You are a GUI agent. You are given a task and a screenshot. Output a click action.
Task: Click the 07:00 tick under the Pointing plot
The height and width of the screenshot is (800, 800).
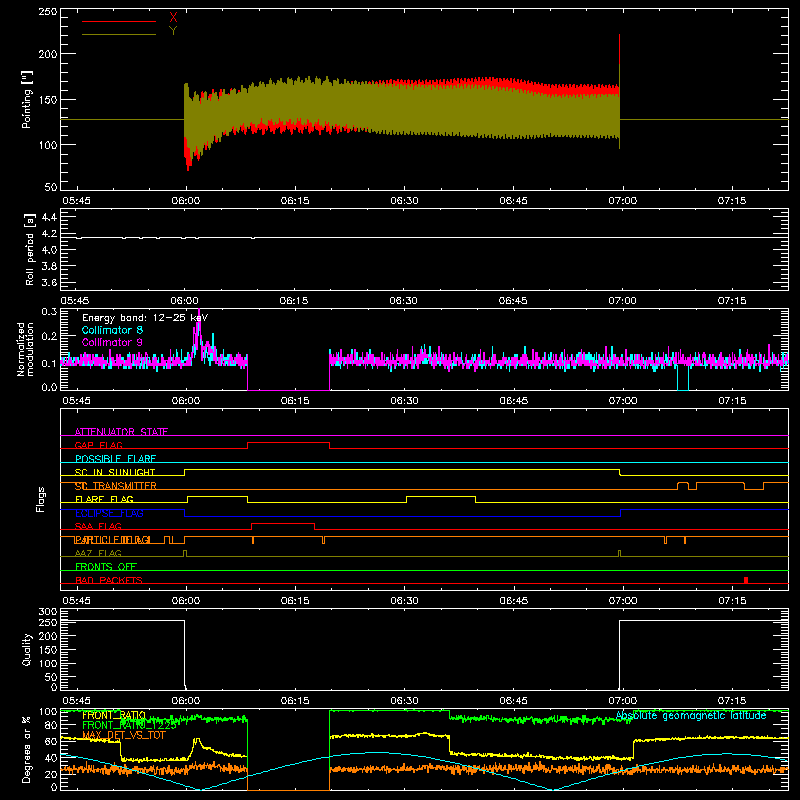622,201
